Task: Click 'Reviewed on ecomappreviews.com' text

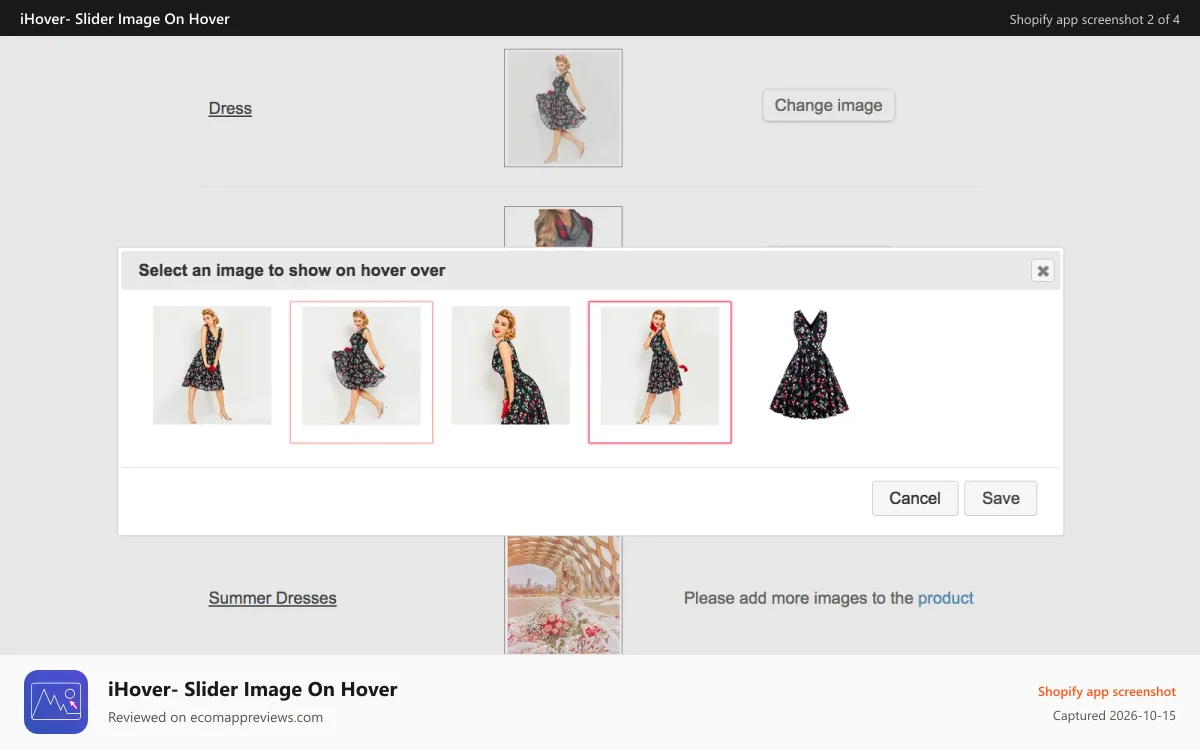Action: (215, 717)
